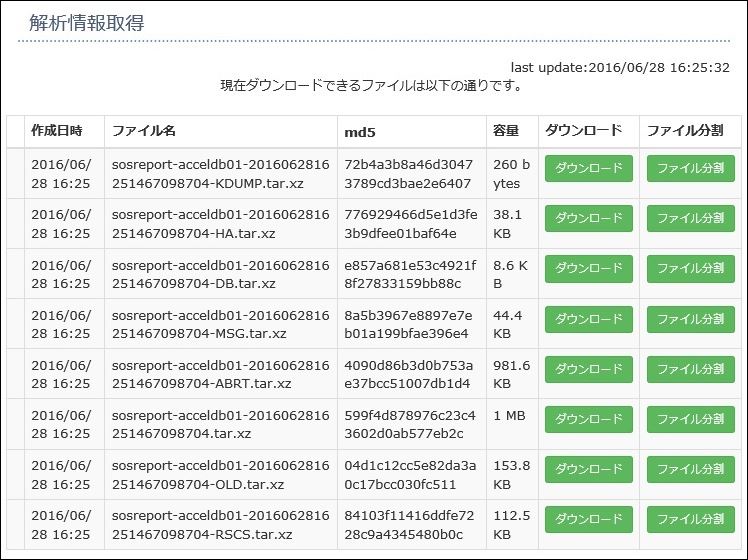Download the MSG.tar.xz report
Screen dimensions: 748x560
click(x=589, y=319)
